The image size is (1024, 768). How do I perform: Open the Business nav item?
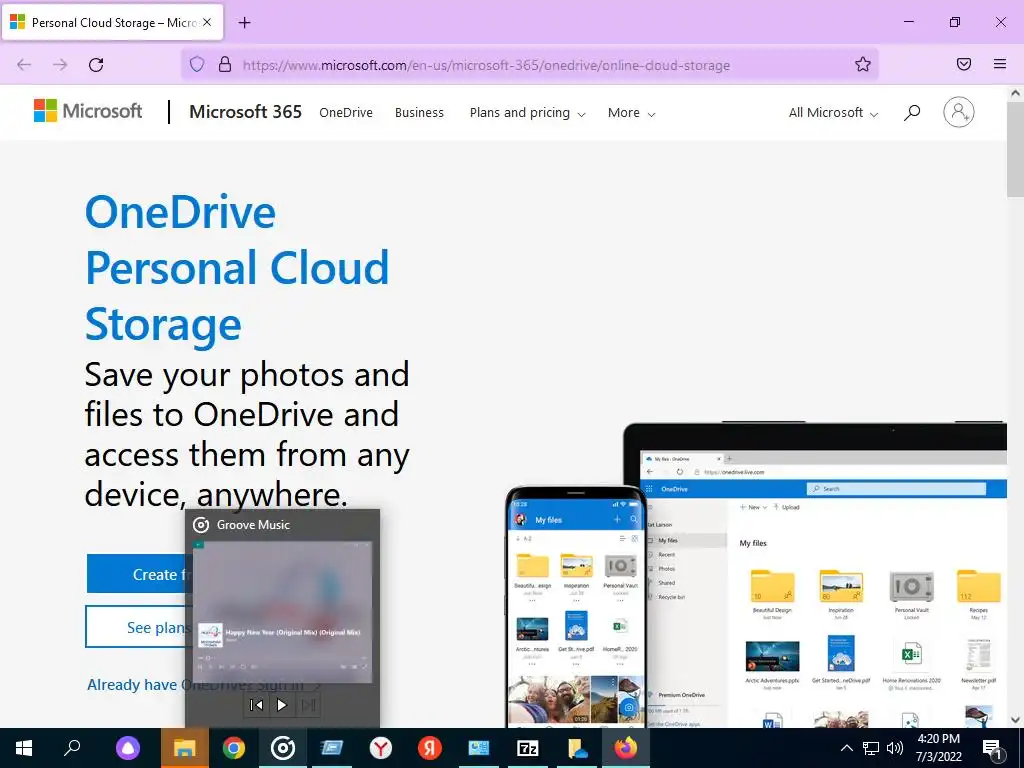(x=419, y=112)
